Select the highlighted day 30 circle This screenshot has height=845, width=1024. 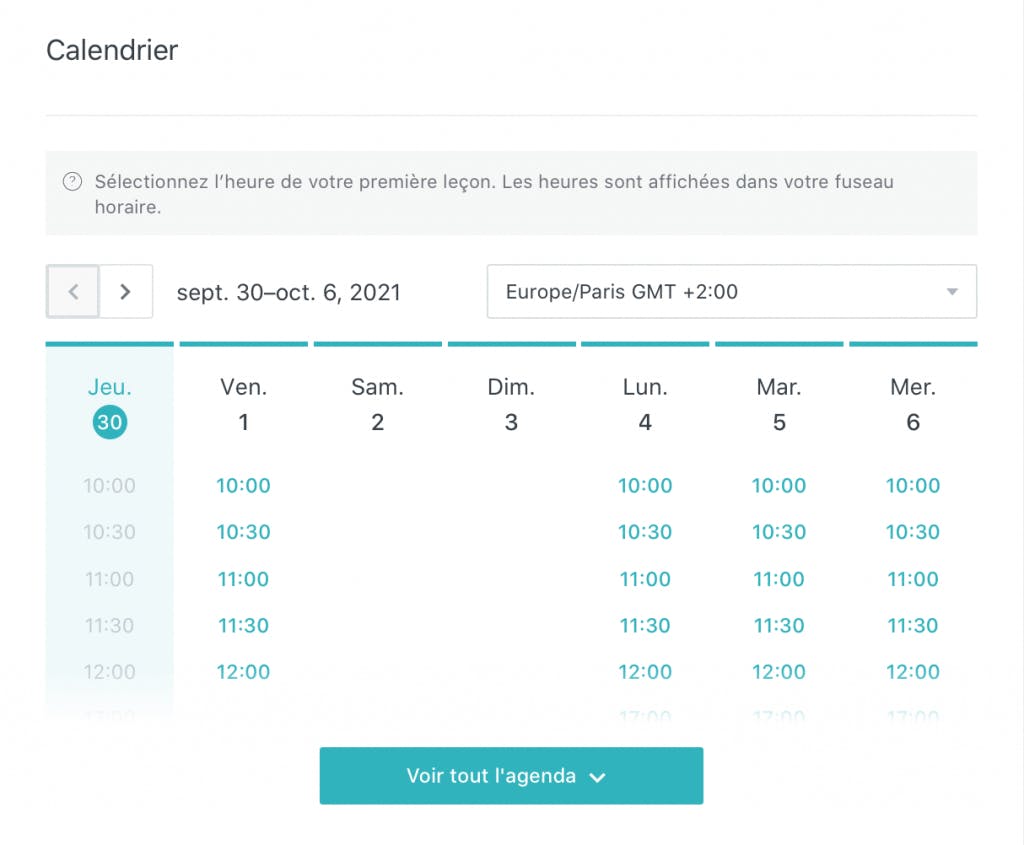tap(109, 422)
